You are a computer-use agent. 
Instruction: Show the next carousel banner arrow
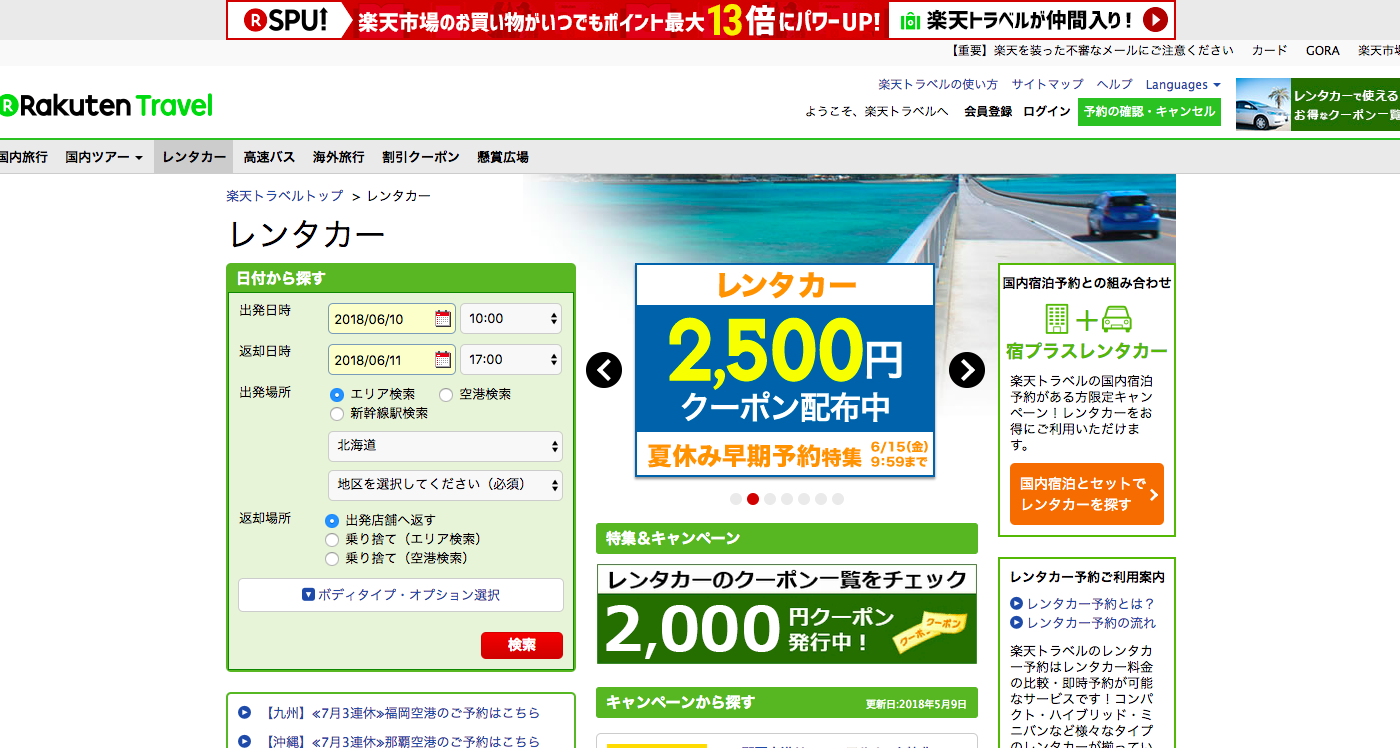pos(967,370)
